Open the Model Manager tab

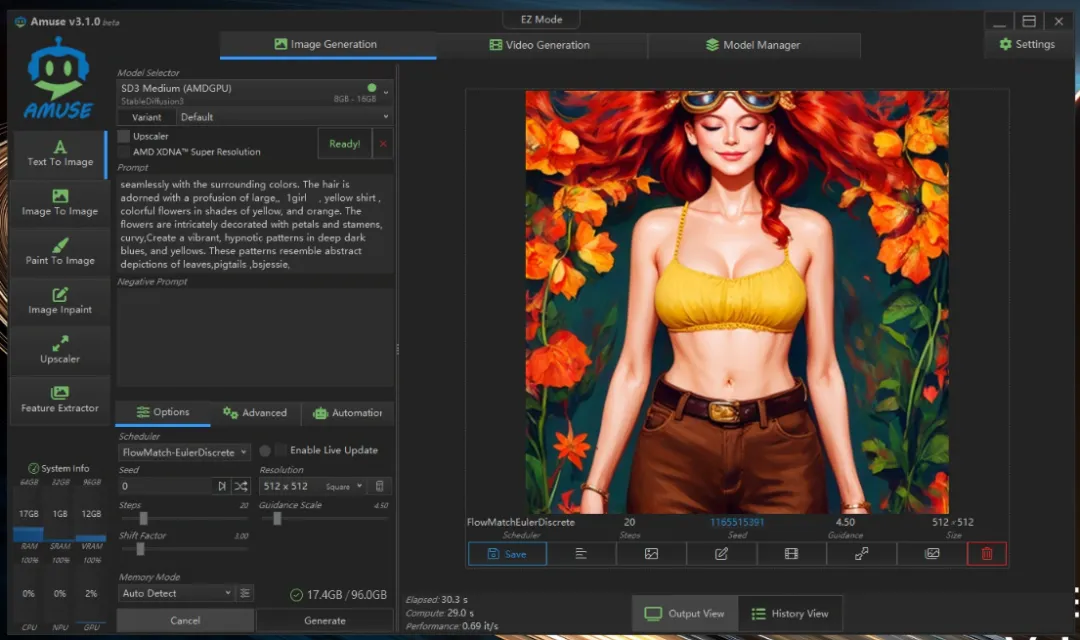[x=753, y=45]
